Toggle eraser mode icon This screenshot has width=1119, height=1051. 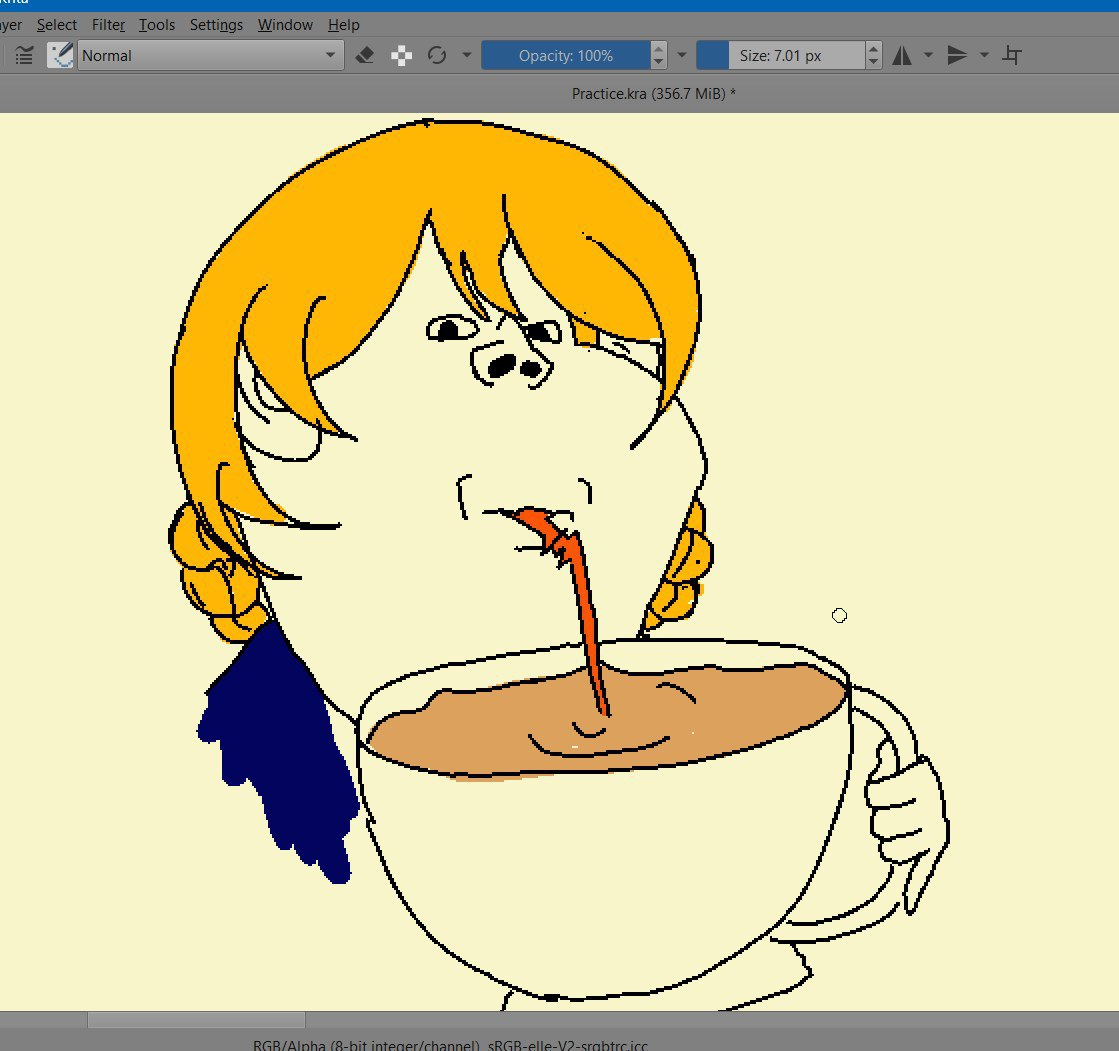(365, 56)
